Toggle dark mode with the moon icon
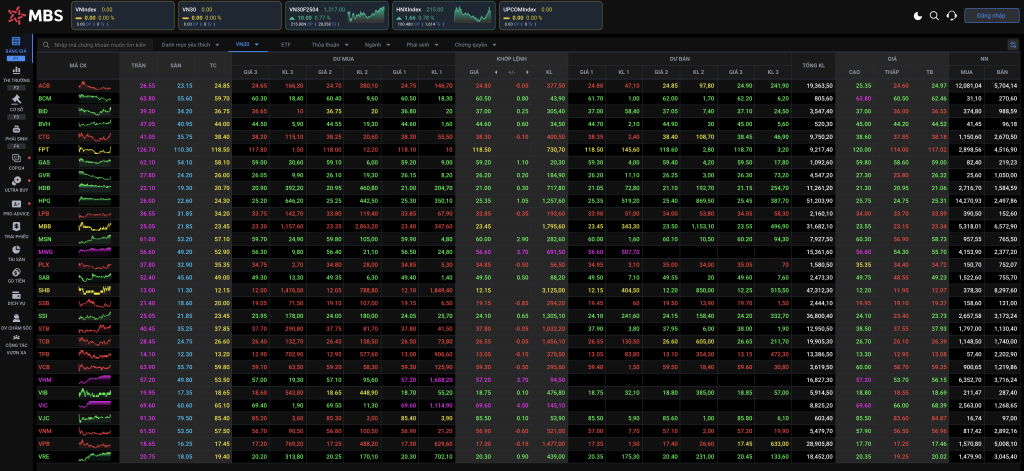1024x471 pixels. point(918,16)
